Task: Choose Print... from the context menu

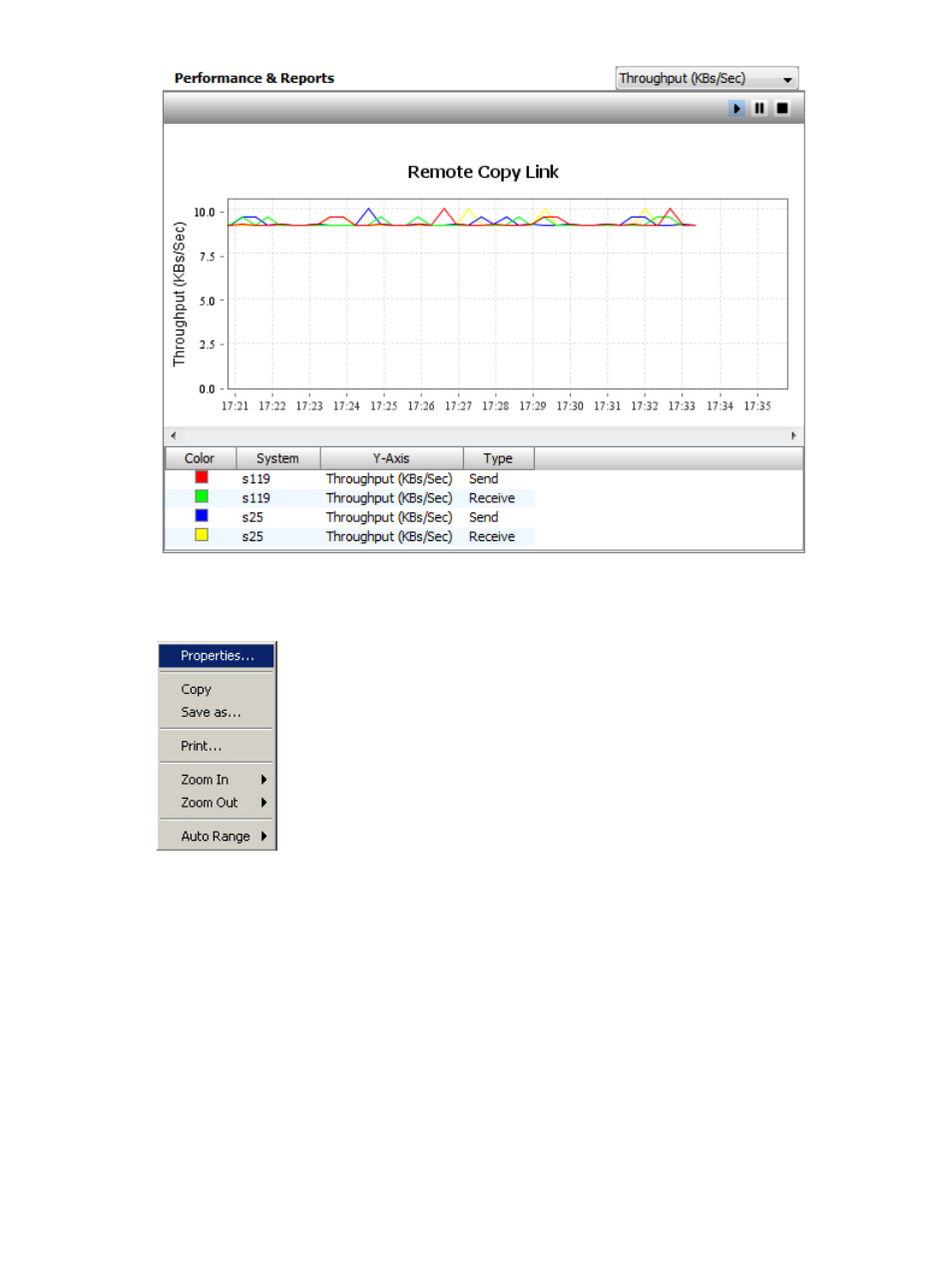Action: click(217, 746)
